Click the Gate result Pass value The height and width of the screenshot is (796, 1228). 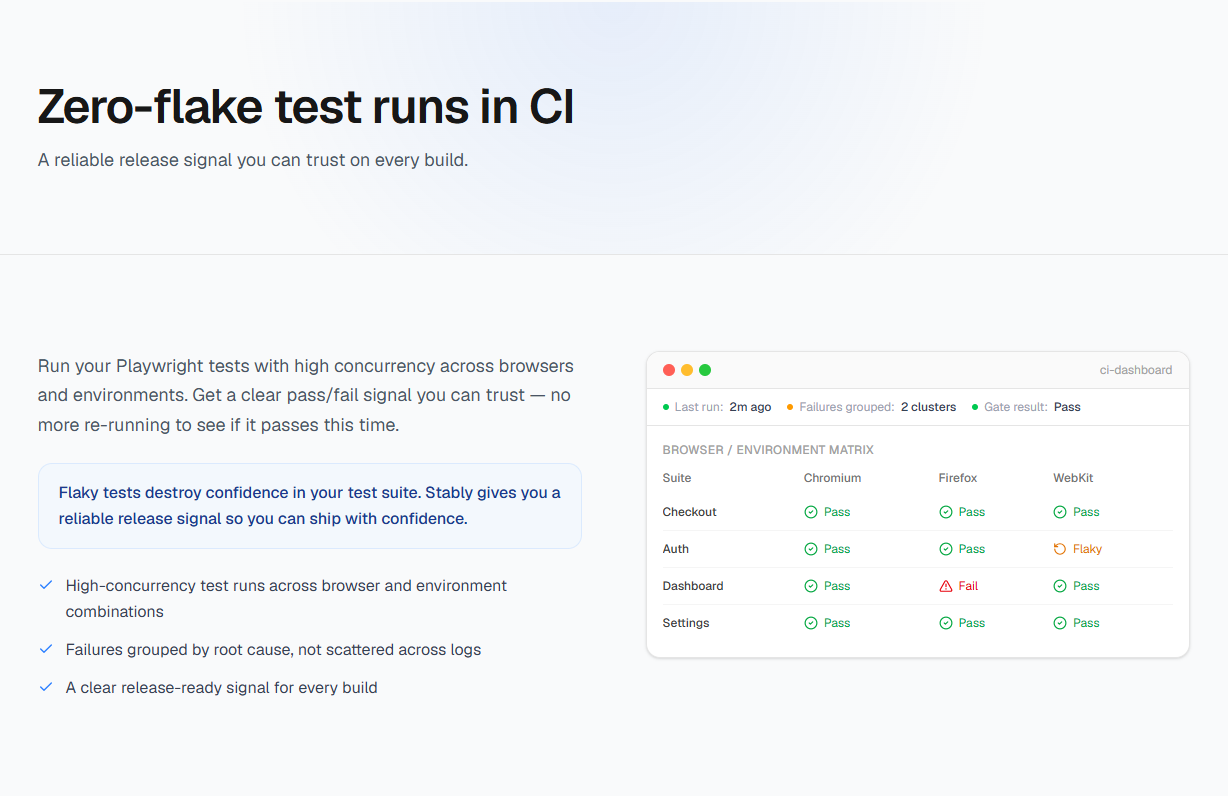[1067, 407]
